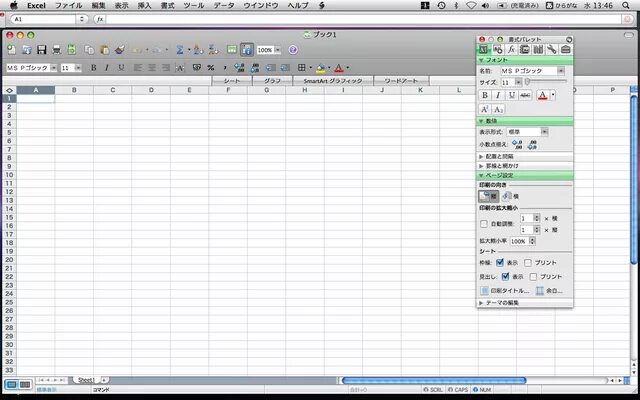Click the Paste clipboard icon
Screen dimensions: 640x400
coord(104,50)
